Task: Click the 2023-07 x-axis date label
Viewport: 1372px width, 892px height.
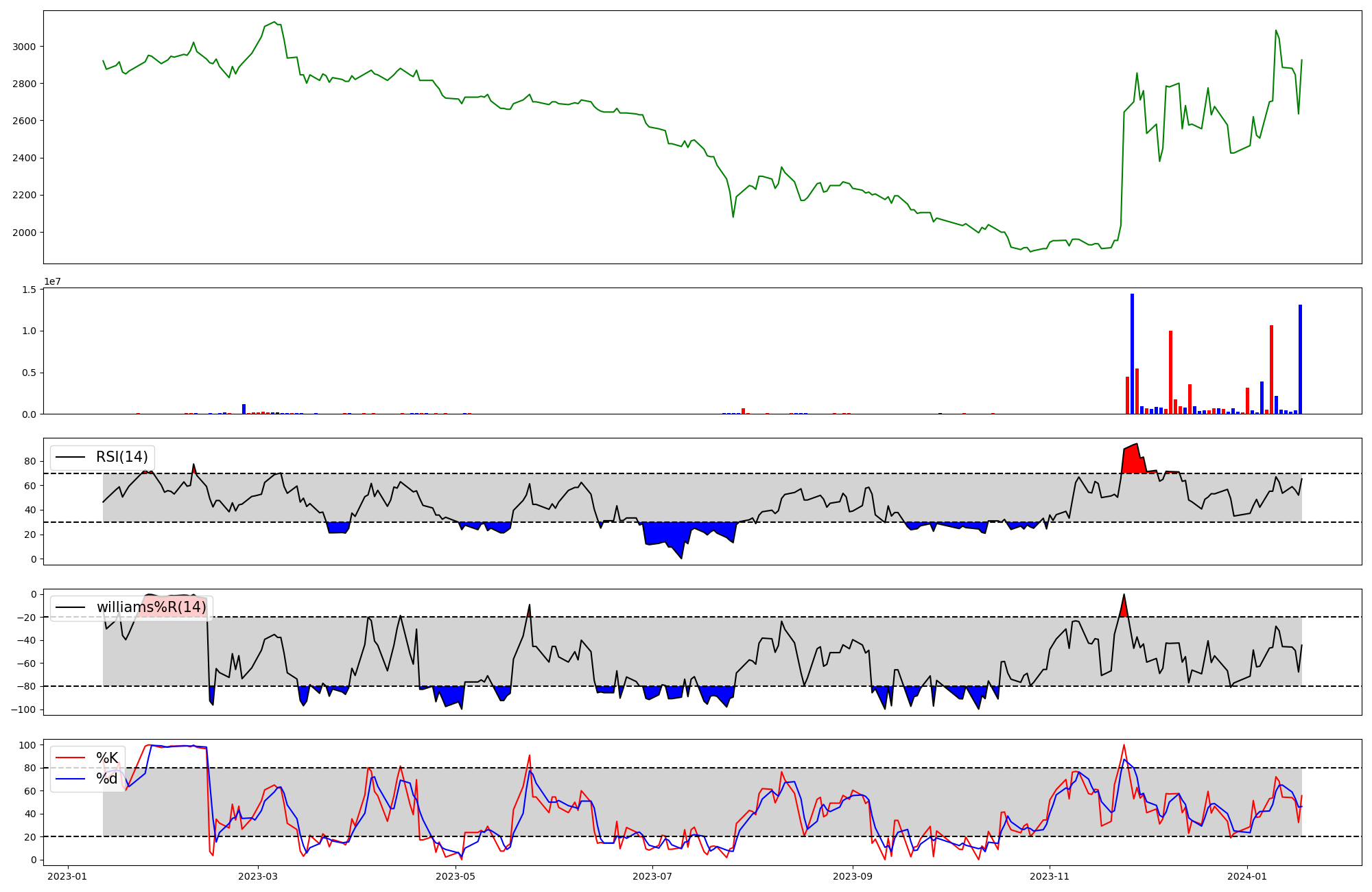Action: coord(652,876)
